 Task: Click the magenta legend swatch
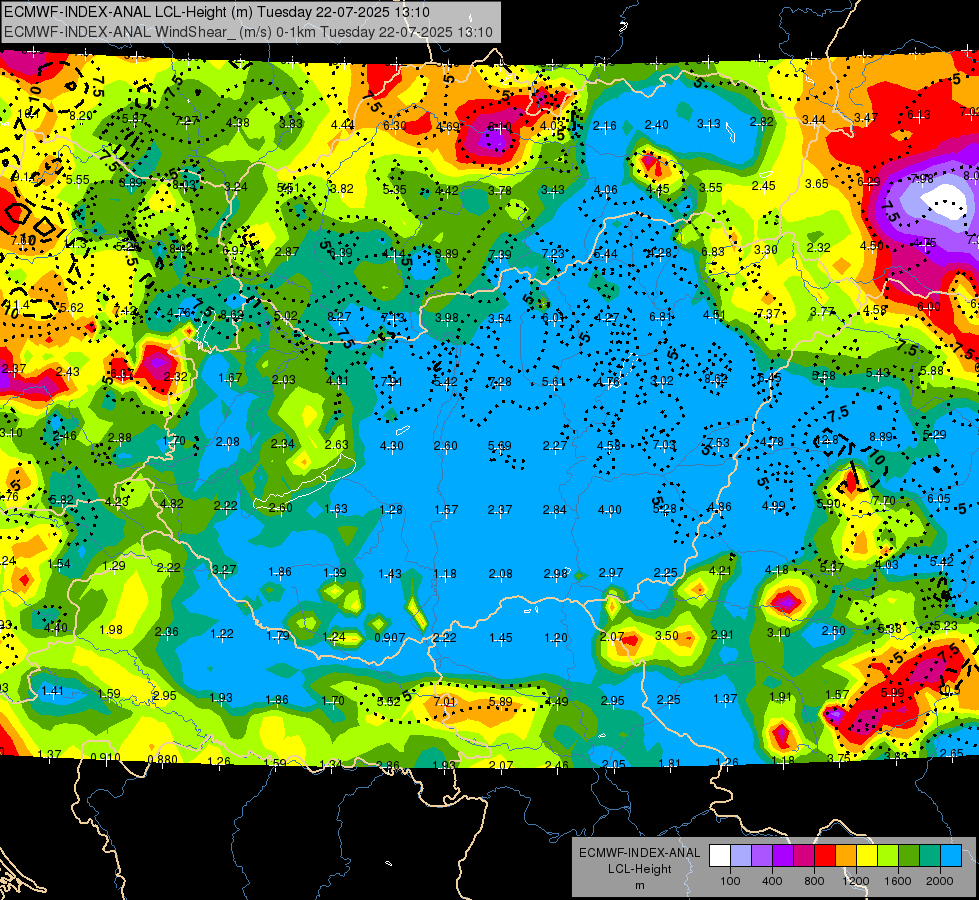[x=804, y=855]
